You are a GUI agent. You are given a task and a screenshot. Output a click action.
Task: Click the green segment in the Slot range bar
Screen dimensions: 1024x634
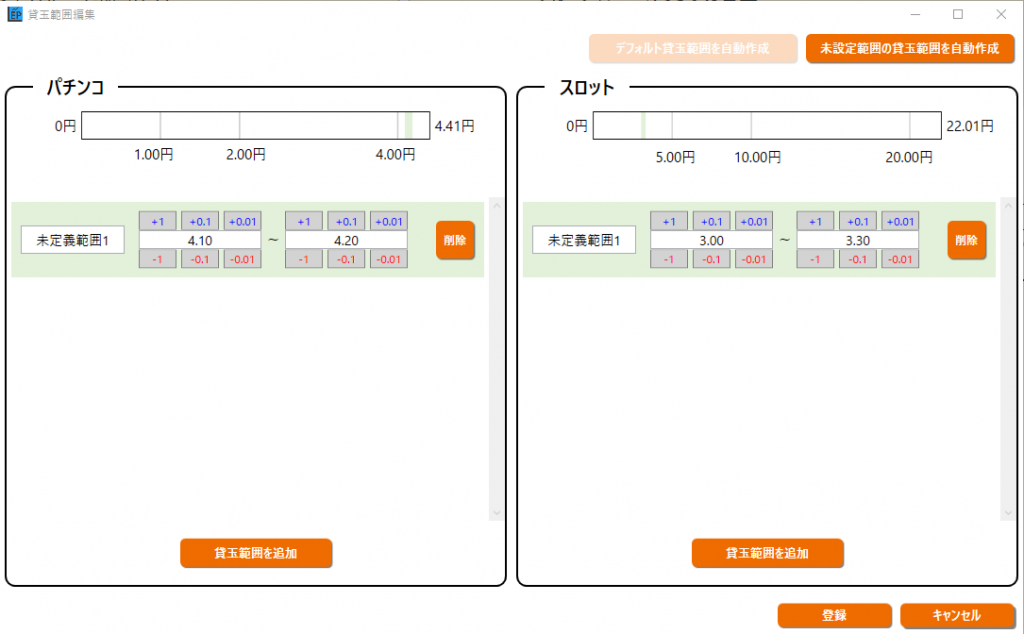click(x=643, y=125)
